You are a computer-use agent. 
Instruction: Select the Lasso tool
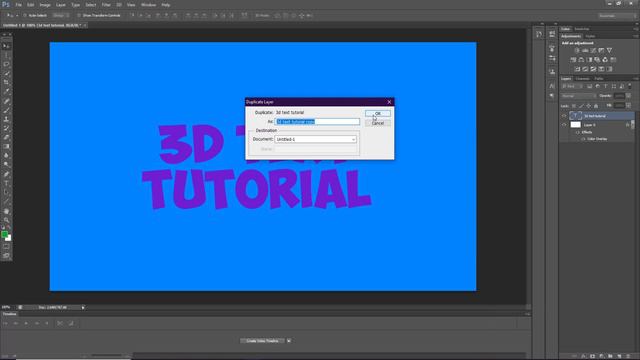(6, 64)
